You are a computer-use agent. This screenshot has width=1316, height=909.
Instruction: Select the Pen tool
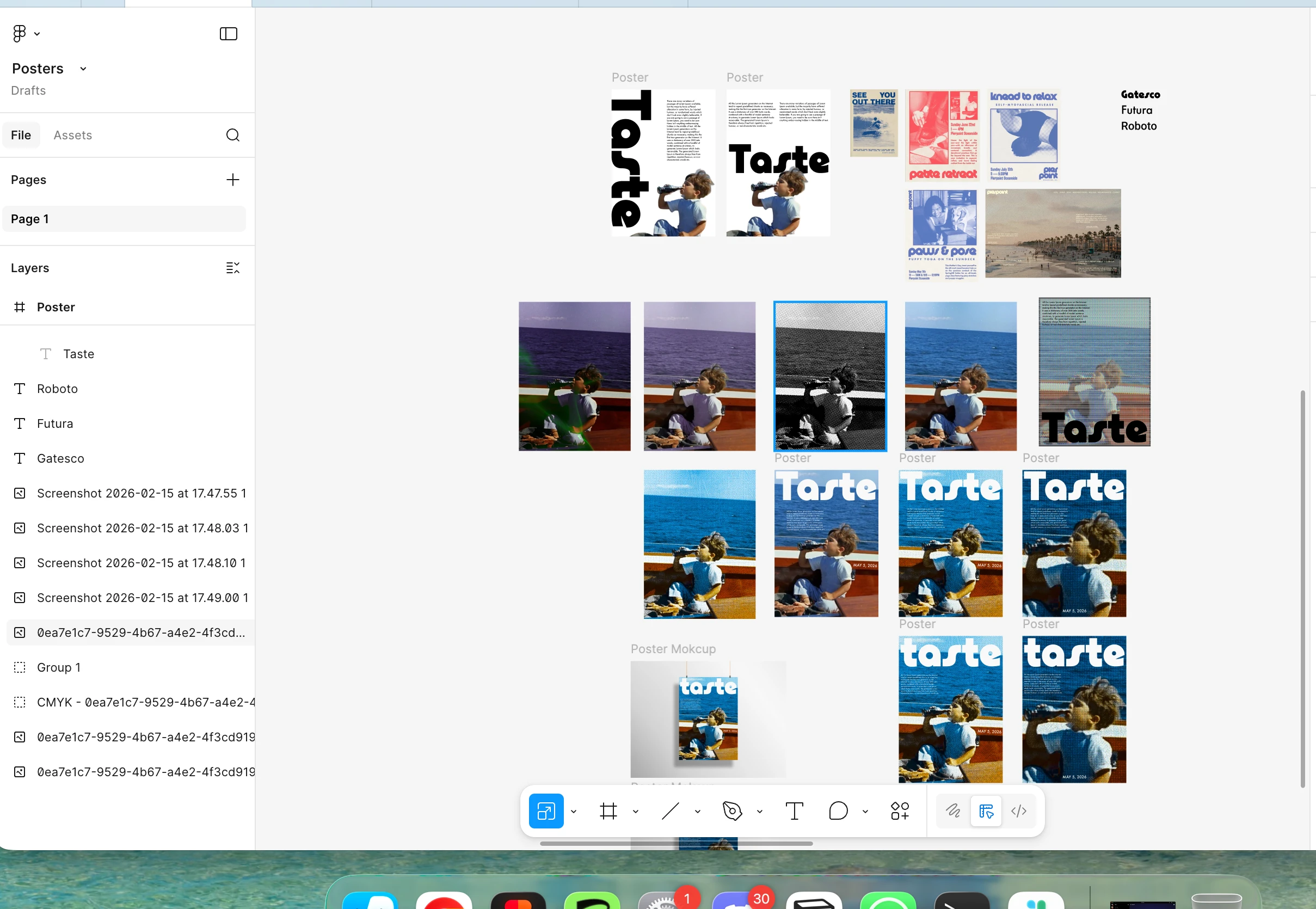tap(733, 811)
